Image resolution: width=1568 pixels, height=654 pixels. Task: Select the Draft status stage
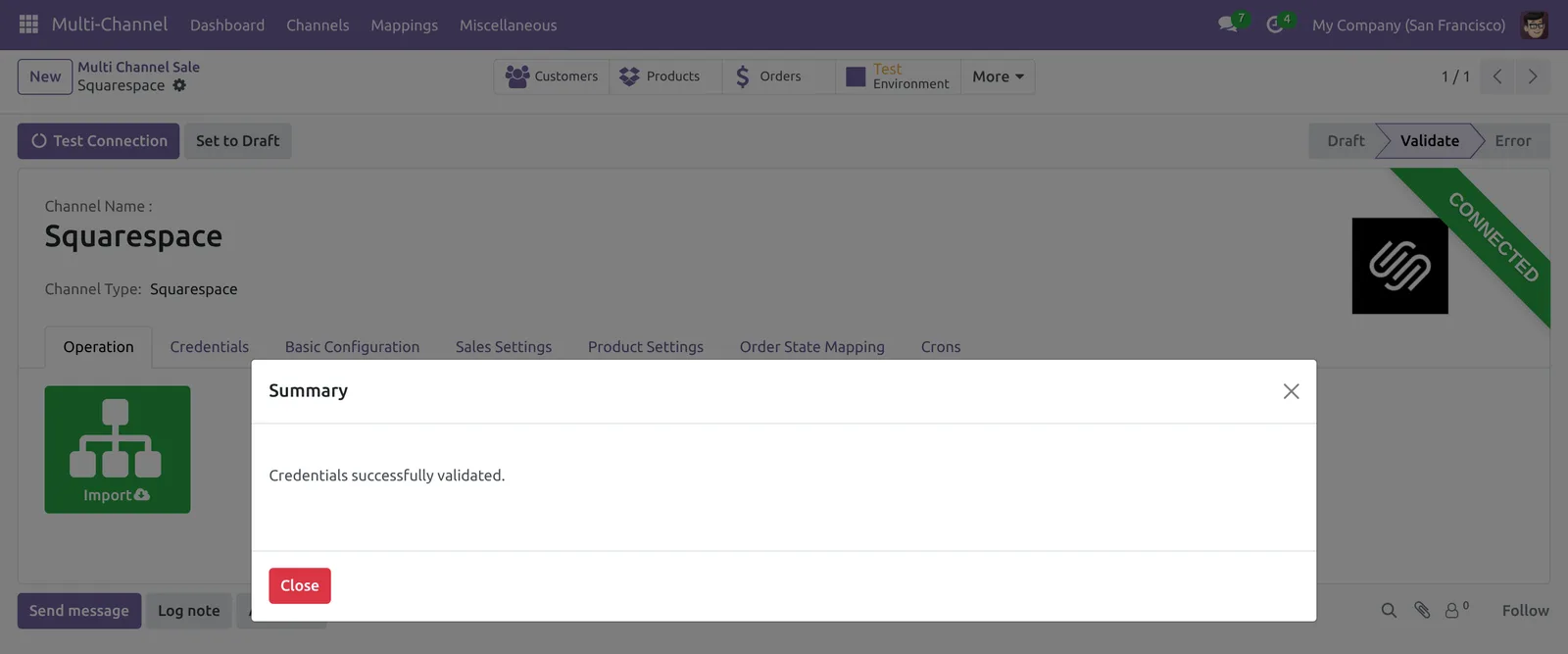pos(1345,140)
